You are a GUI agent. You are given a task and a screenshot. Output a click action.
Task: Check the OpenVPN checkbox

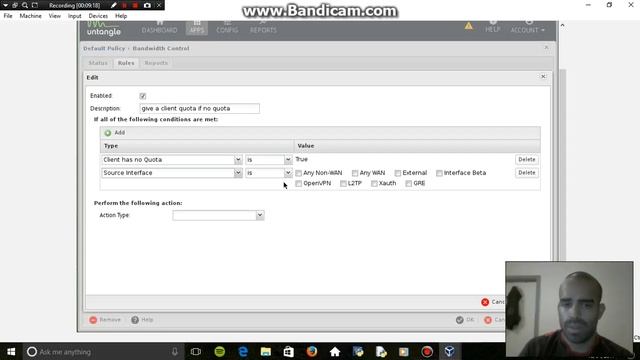[299, 184]
